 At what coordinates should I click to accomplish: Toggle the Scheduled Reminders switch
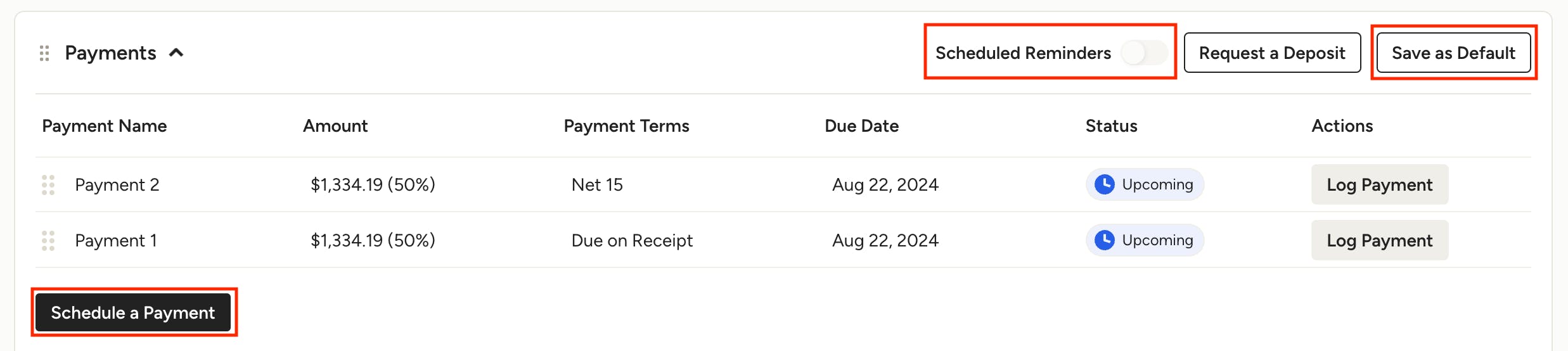tap(1145, 53)
